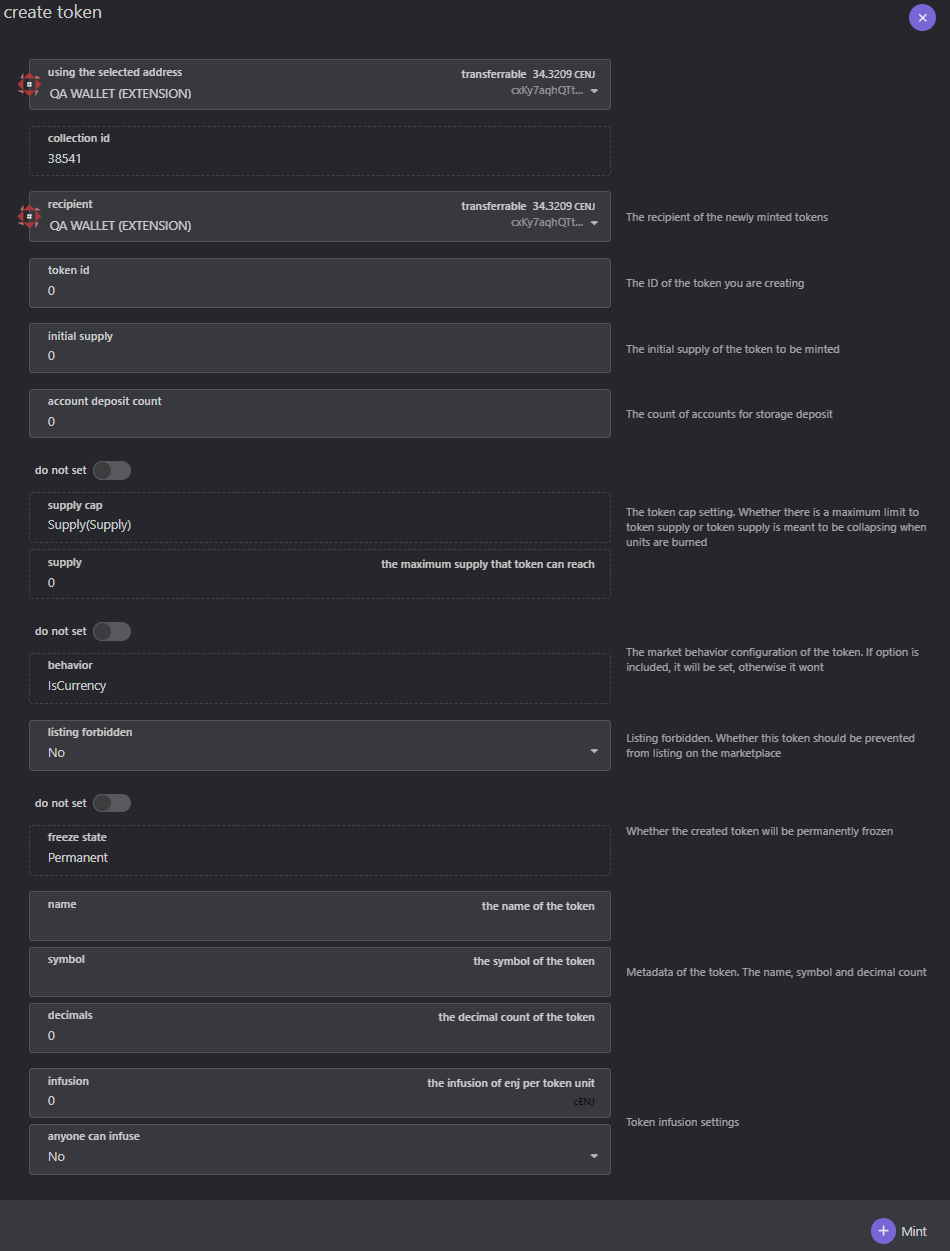Expand the anyone can infuse dropdown
This screenshot has height=1251, width=950.
(x=320, y=1149)
